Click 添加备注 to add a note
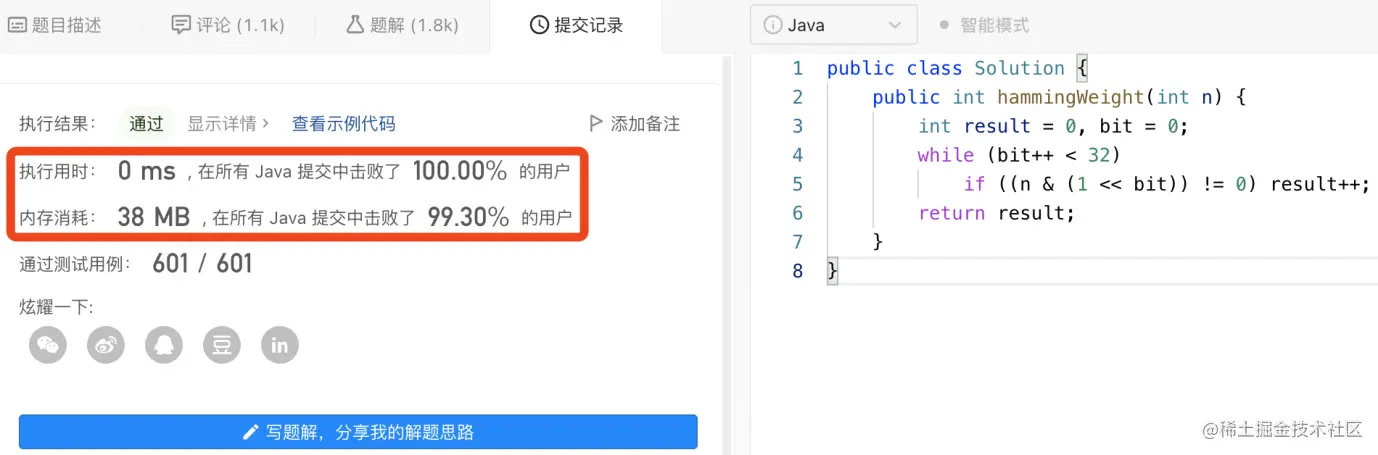This screenshot has height=455, width=1378. [645, 124]
